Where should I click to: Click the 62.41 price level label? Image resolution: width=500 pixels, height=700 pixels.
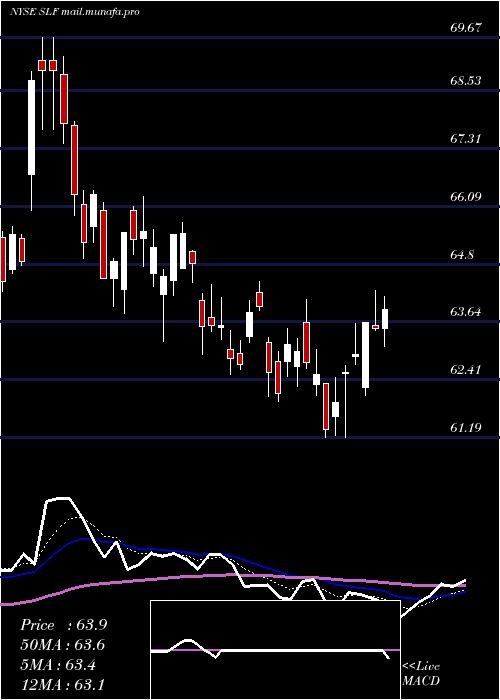(x=466, y=370)
